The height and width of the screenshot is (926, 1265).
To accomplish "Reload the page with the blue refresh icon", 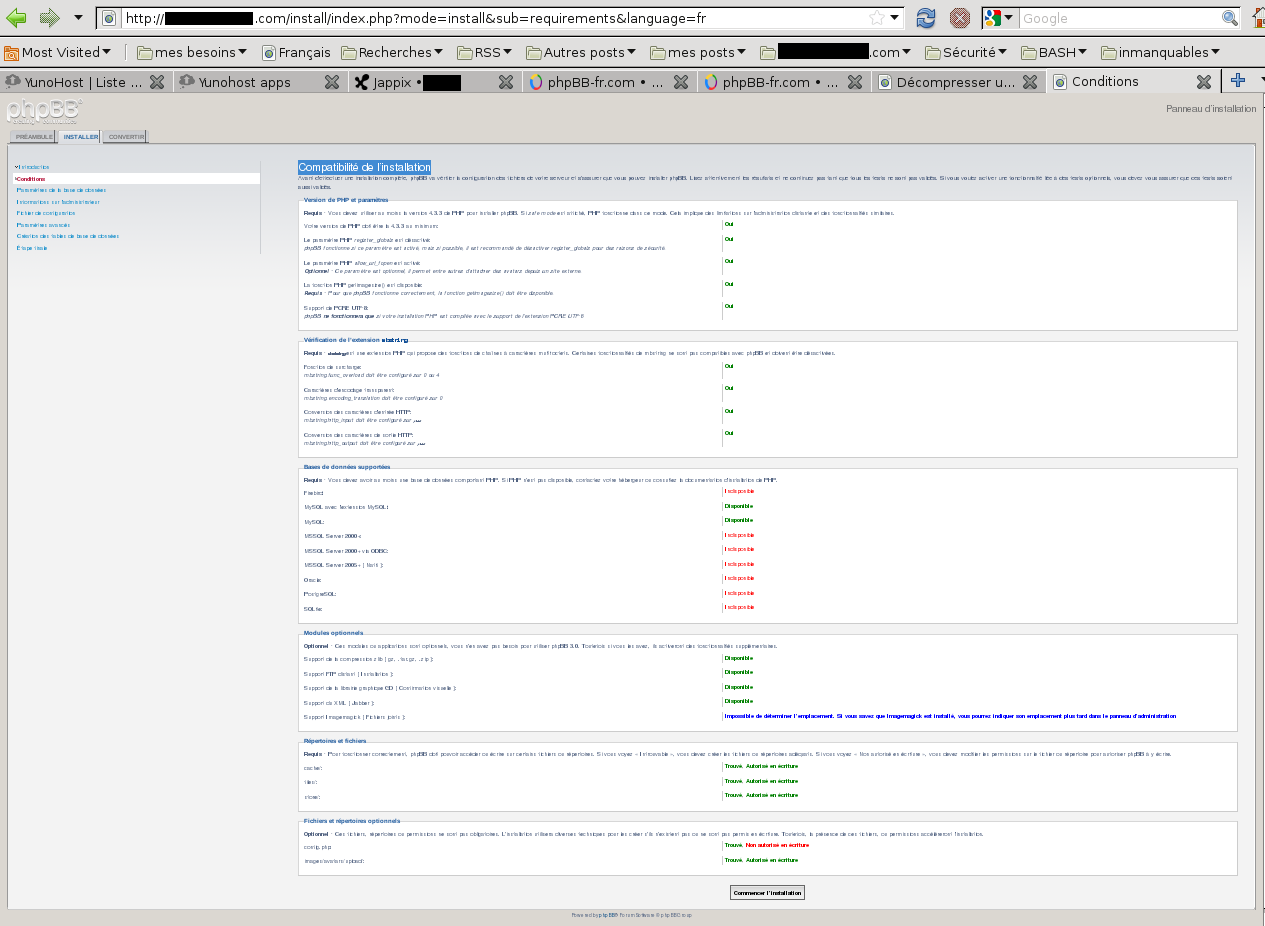I will click(x=926, y=18).
